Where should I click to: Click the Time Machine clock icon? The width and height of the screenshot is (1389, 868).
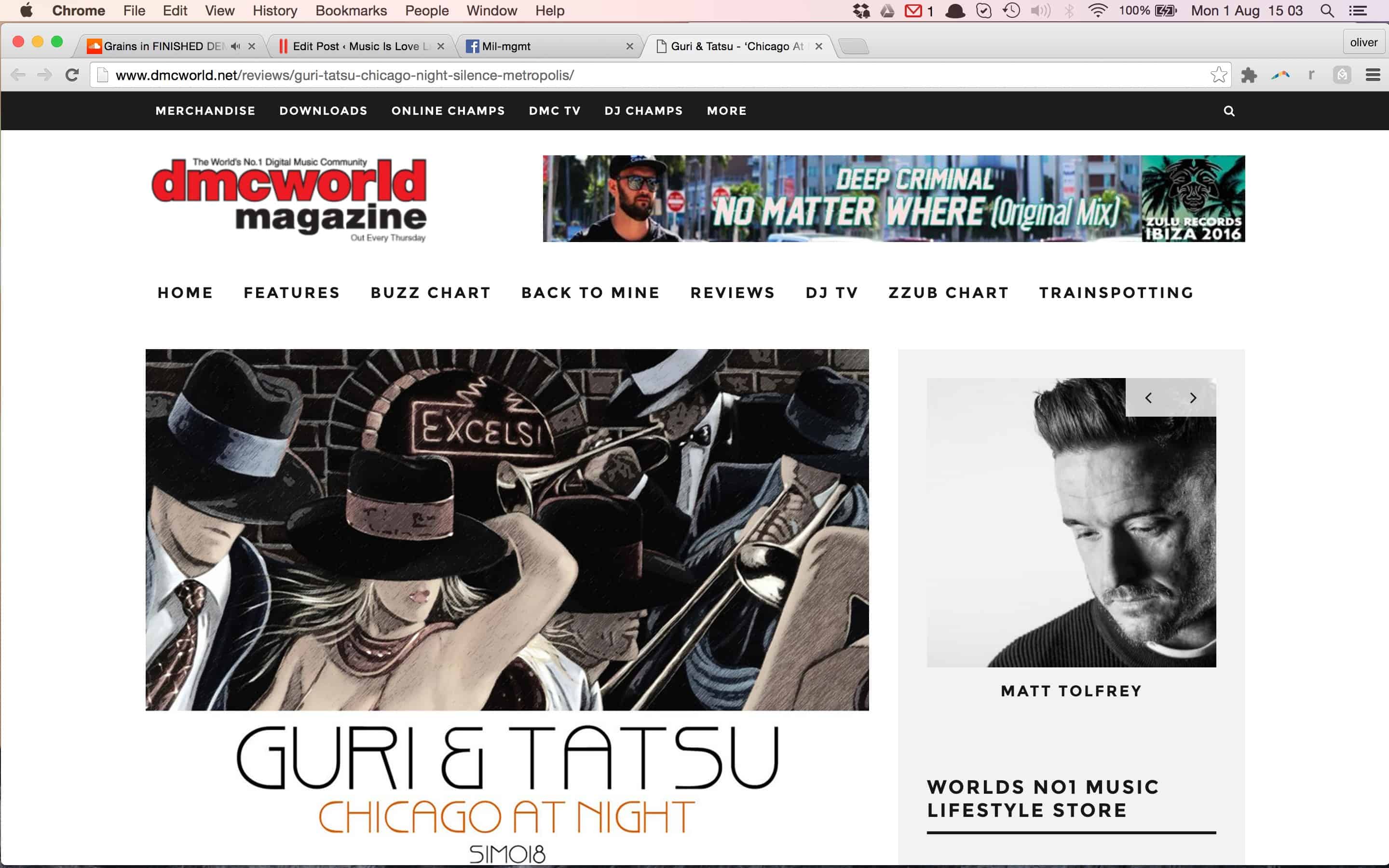(1011, 10)
